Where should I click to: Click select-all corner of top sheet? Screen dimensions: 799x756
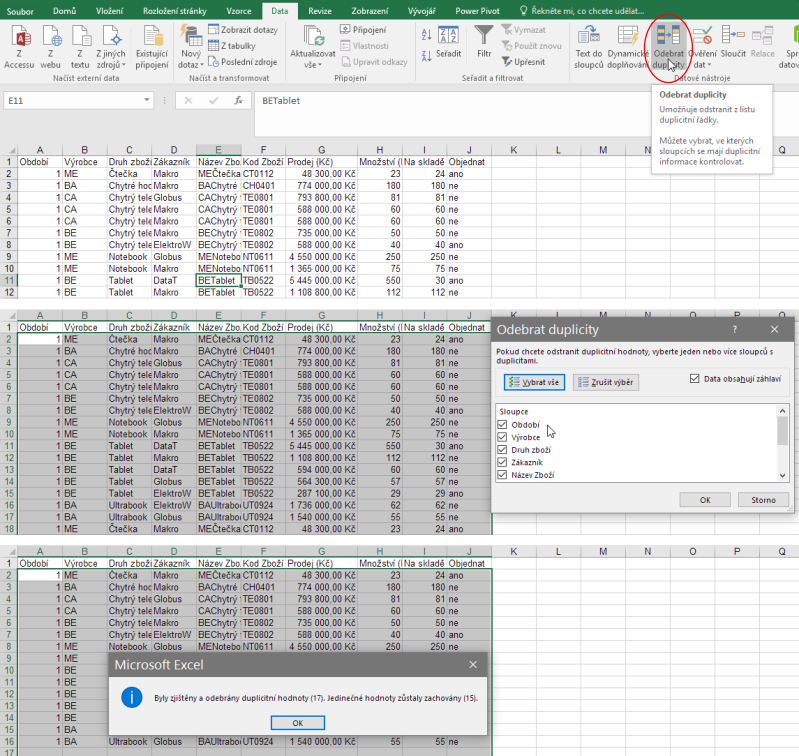click(x=9, y=150)
